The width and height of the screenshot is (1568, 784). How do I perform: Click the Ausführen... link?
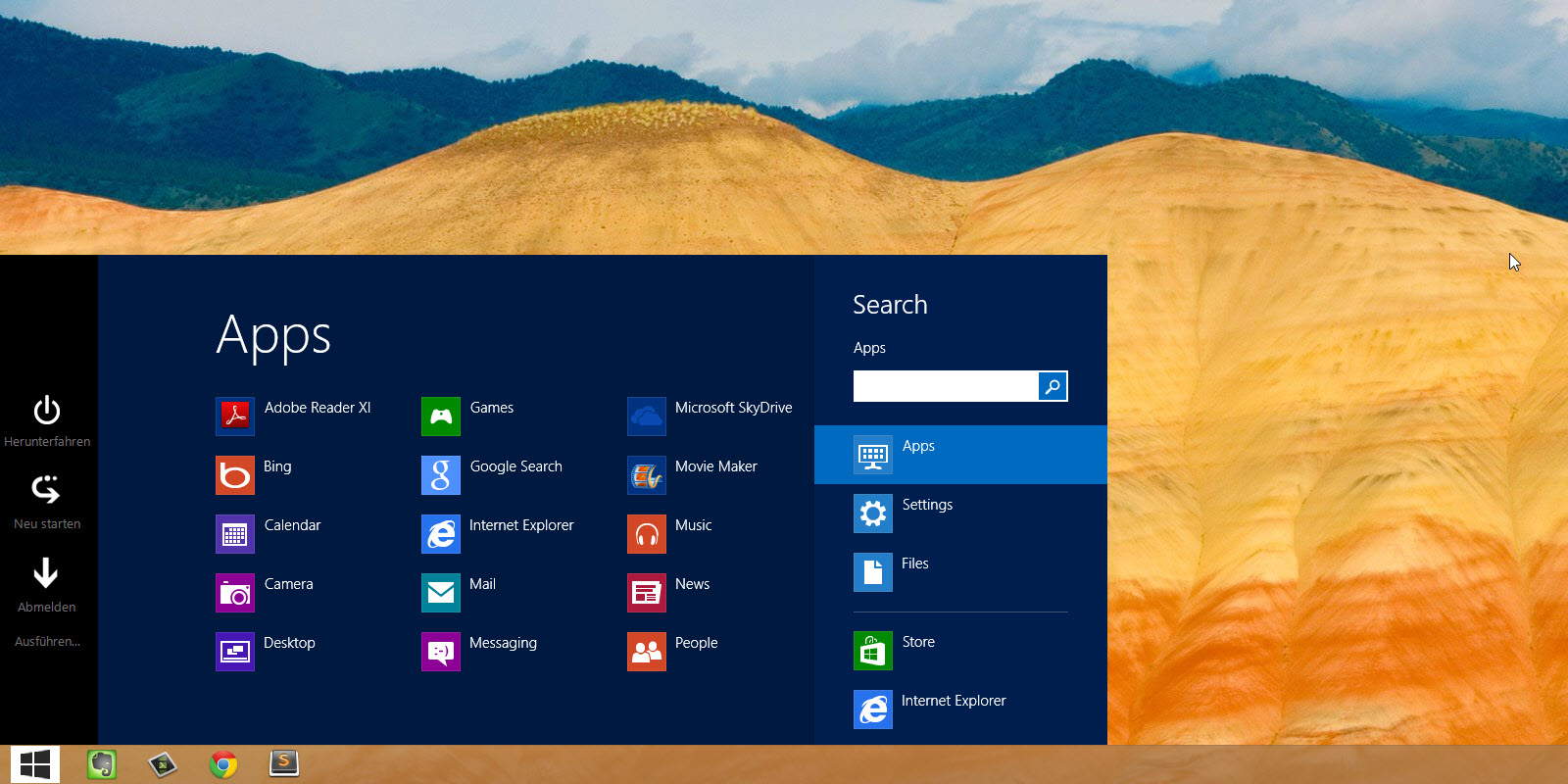tap(47, 642)
